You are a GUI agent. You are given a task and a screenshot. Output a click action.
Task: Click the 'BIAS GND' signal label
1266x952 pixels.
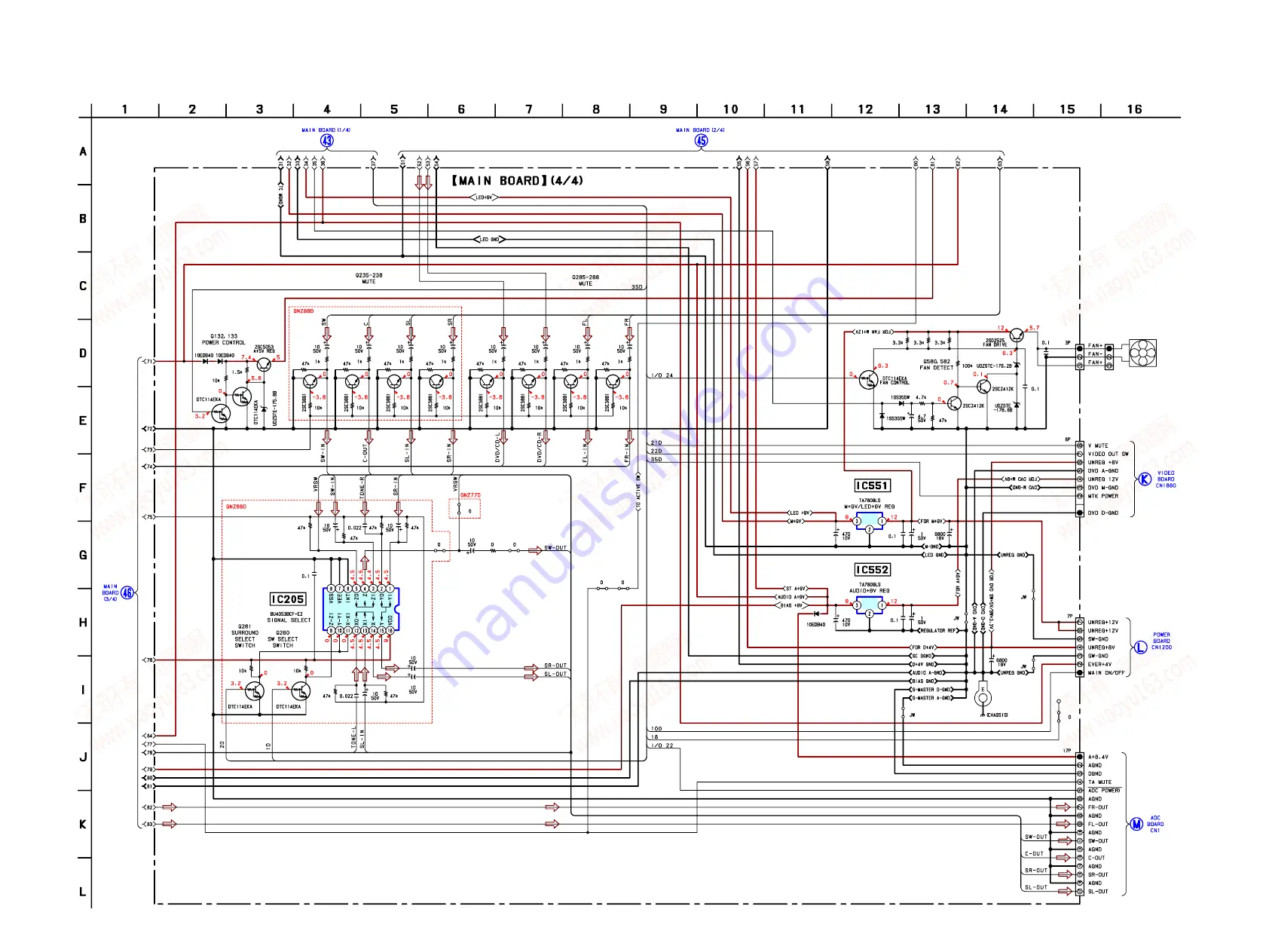(x=923, y=681)
